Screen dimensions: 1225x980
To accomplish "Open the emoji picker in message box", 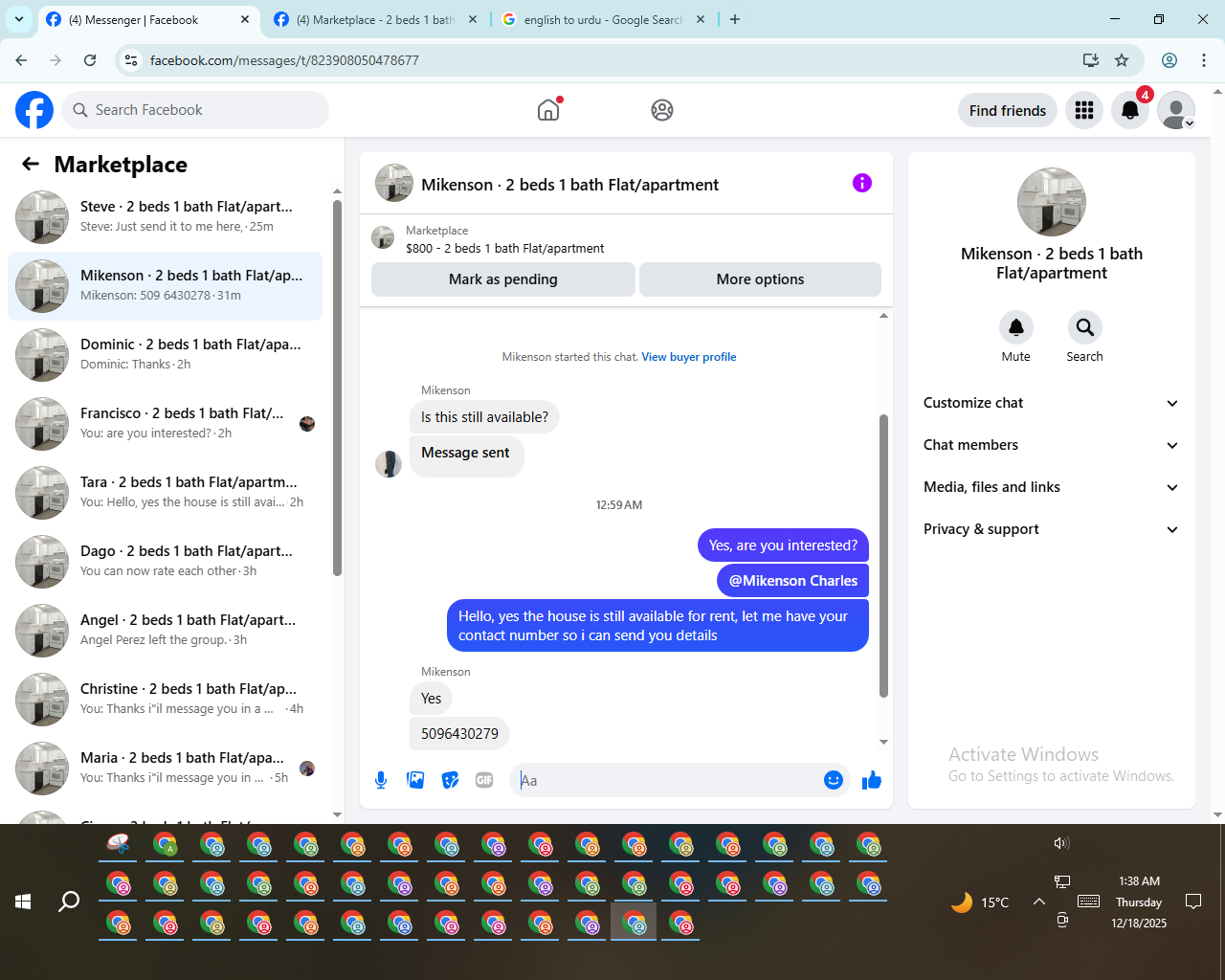I will click(x=834, y=780).
